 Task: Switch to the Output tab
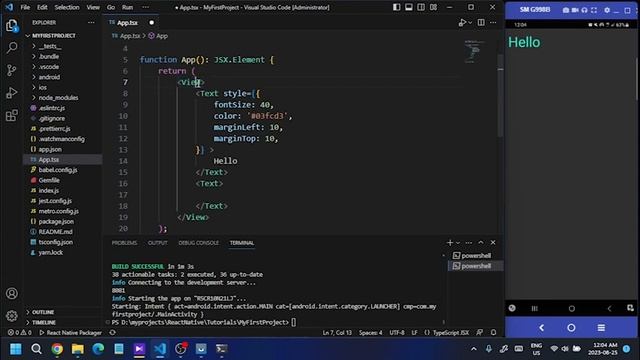coord(158,243)
